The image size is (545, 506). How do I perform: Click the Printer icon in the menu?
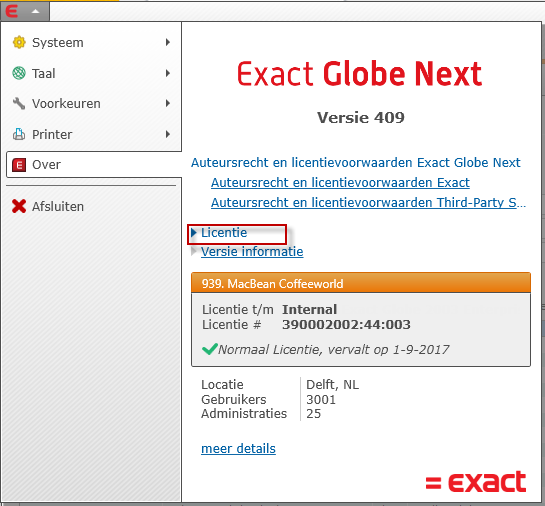[19, 134]
